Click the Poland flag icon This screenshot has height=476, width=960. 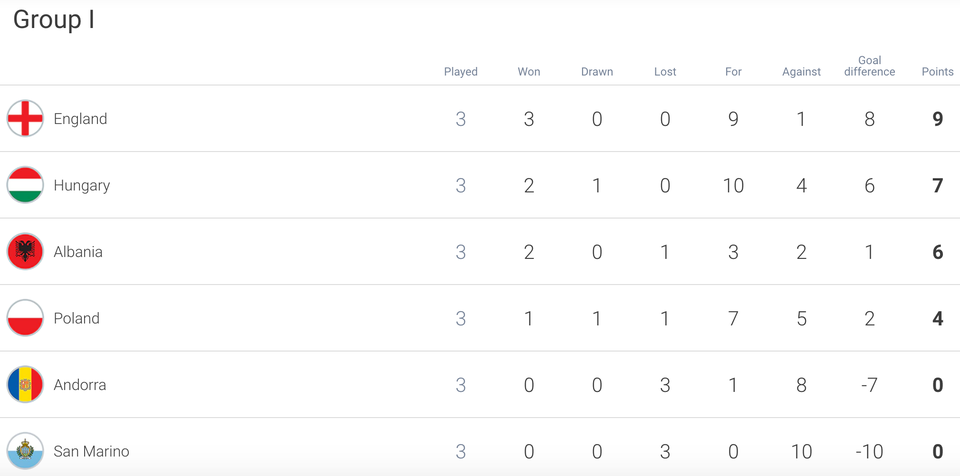tap(25, 318)
